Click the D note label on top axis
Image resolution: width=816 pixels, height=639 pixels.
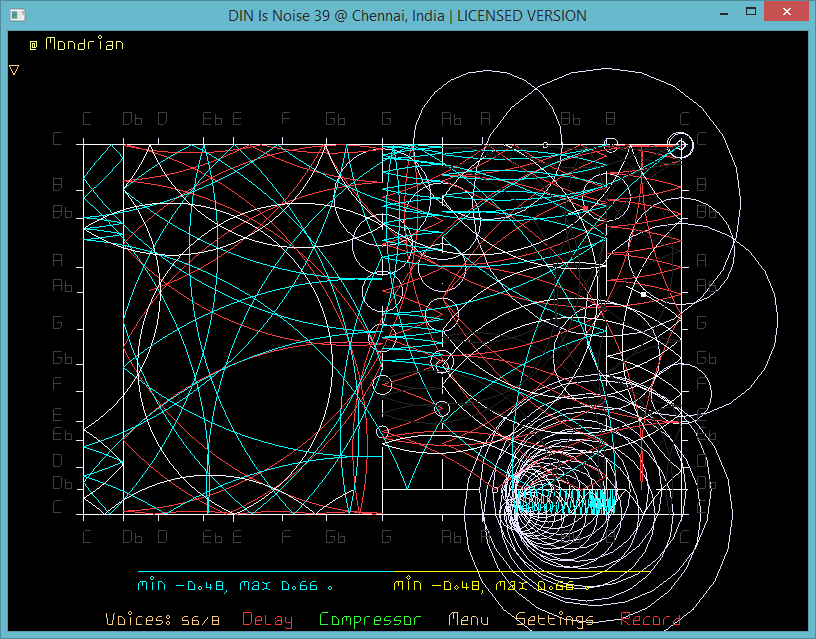[x=162, y=119]
